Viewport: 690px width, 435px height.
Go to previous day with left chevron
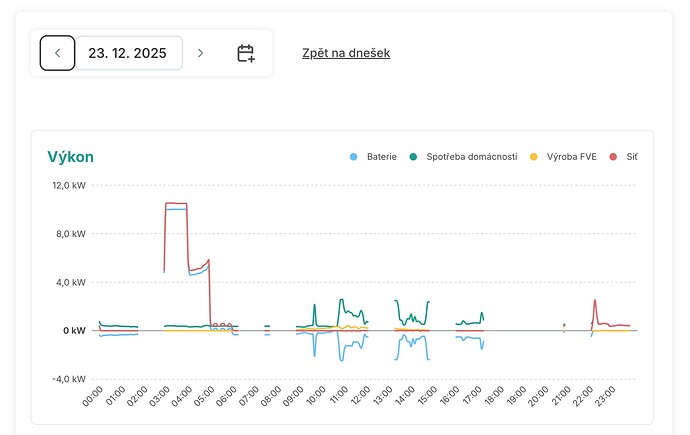57,53
